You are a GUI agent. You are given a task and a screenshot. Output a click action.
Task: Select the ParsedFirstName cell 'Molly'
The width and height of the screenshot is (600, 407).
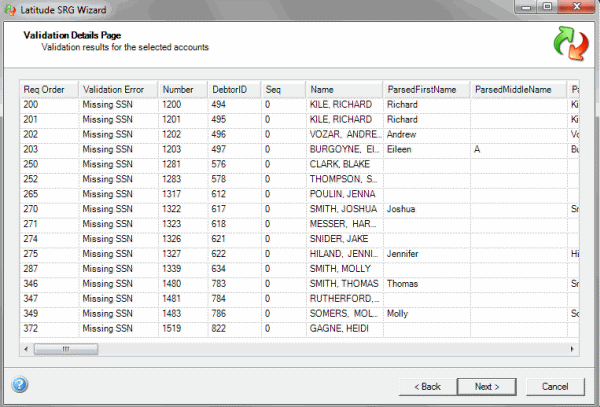click(x=427, y=314)
